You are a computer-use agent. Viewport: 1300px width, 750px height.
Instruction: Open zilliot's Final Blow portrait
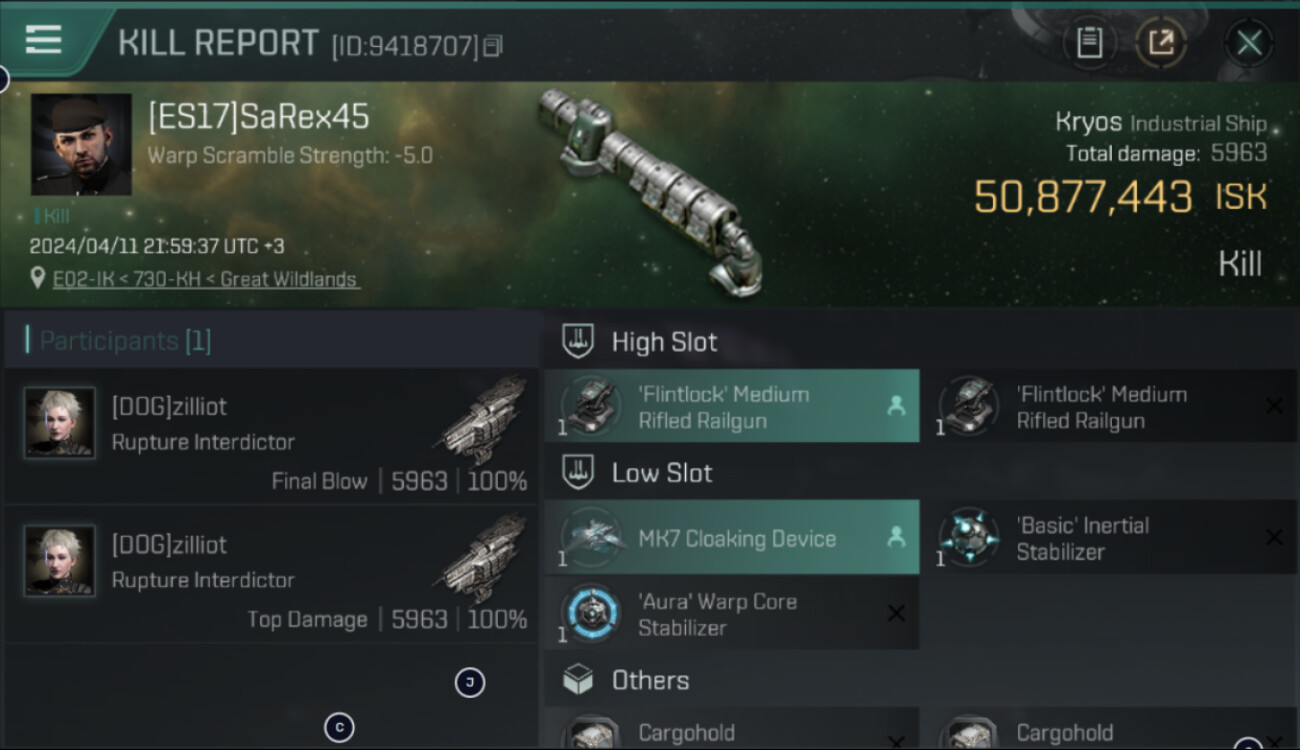pyautogui.click(x=60, y=422)
